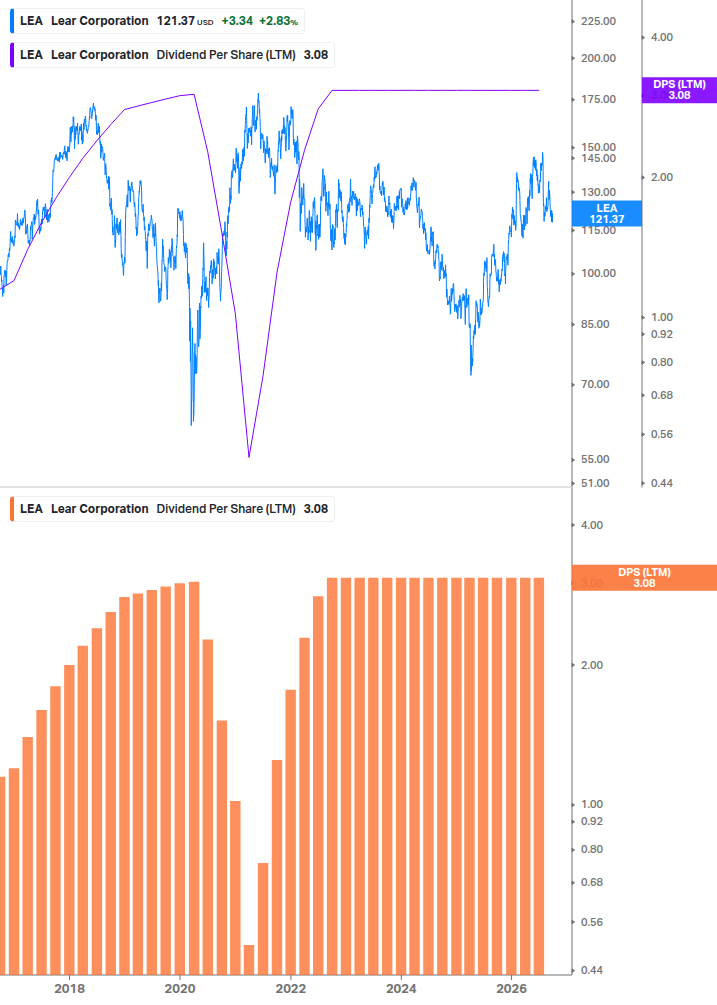Click the 145.00 price axis label
Screen dimensions: 717x1005
598,158
